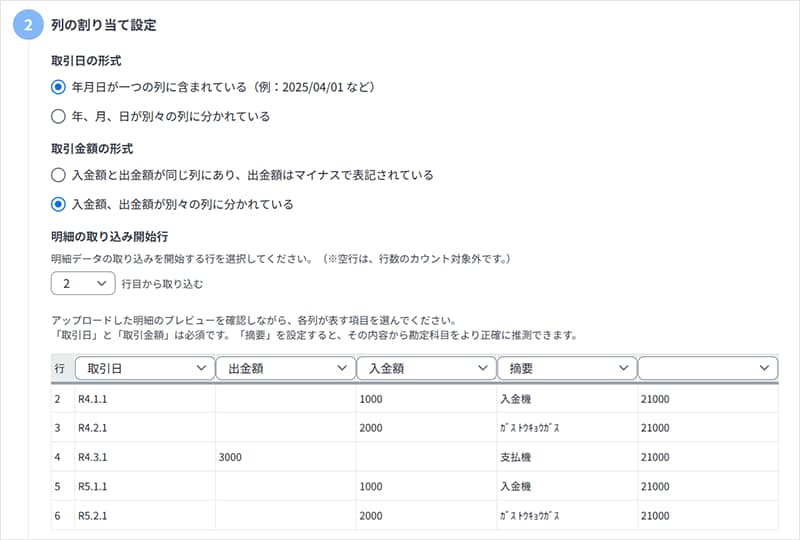Click the 列の割り当て設定 section heading

103,24
